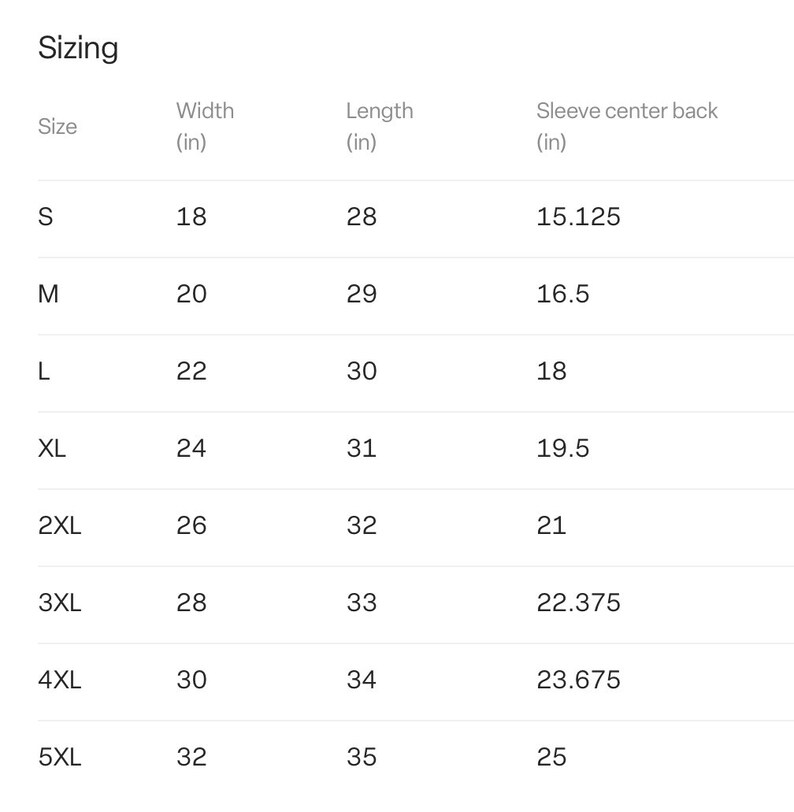The image size is (794, 812).
Task: Select the 5XL size row label
Action: coord(60,757)
